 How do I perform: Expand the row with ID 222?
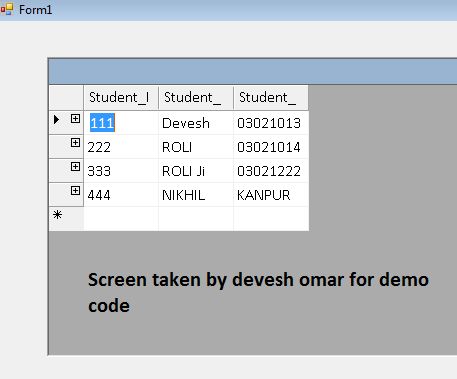pyautogui.click(x=75, y=143)
